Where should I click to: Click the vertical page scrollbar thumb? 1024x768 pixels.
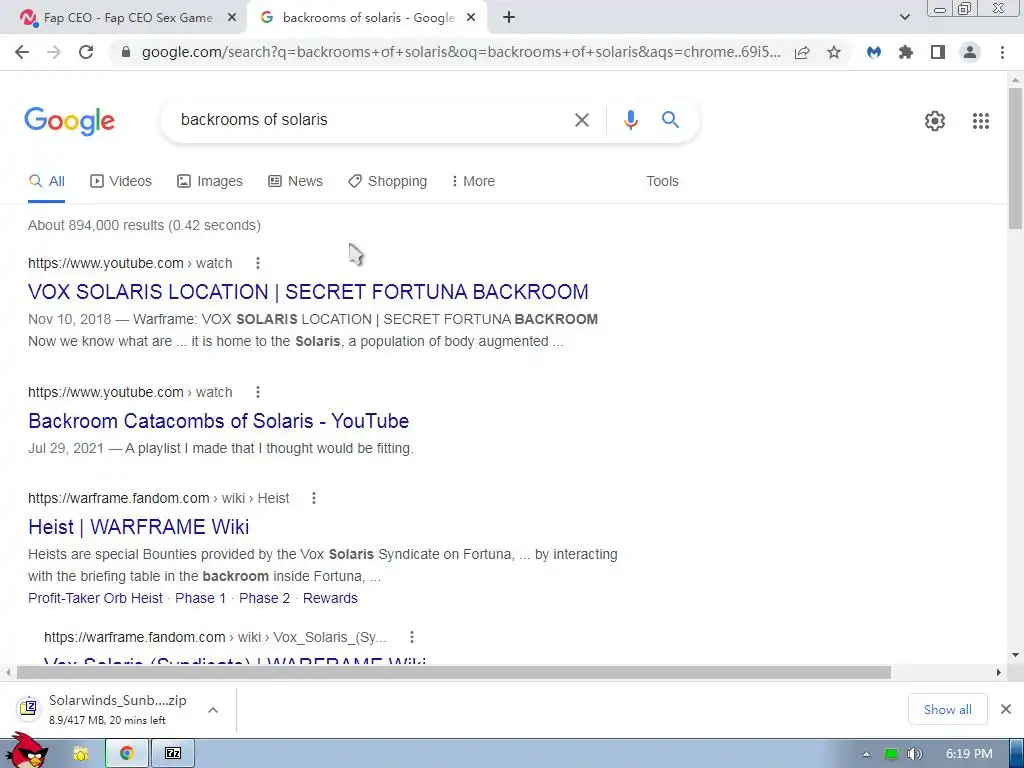[1015, 158]
